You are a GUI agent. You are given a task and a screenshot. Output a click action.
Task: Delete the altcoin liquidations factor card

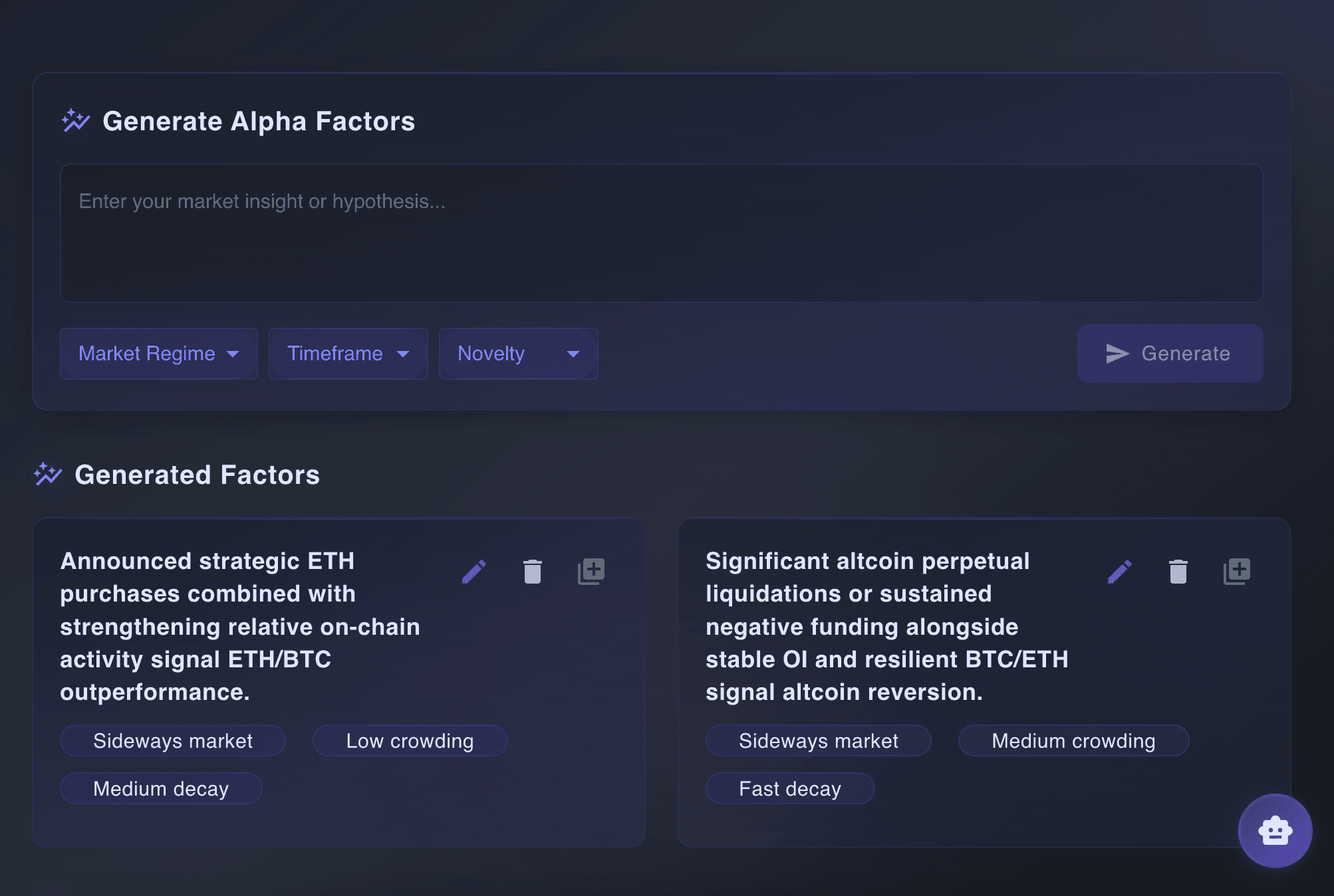1178,572
